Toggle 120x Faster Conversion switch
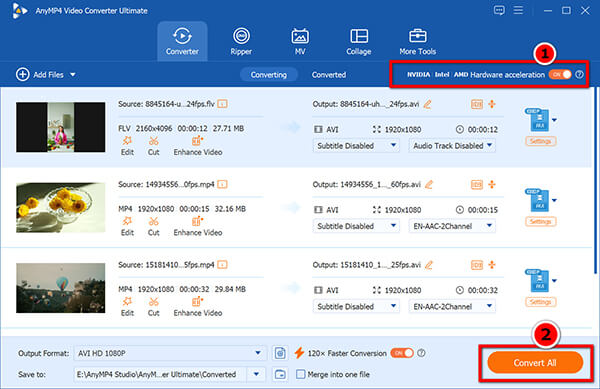Screen dimensions: 600x389 pyautogui.click(x=402, y=353)
